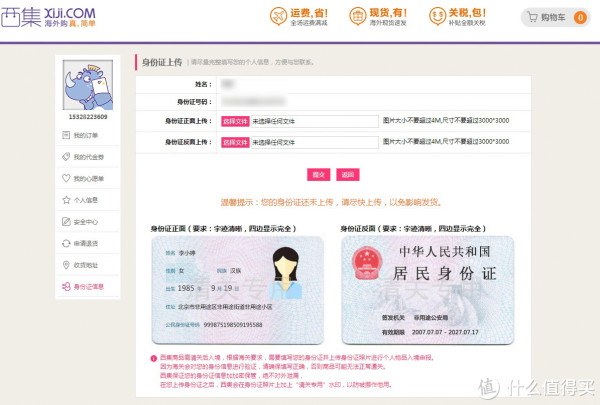Click the star icon for 个人信息

tap(66, 200)
